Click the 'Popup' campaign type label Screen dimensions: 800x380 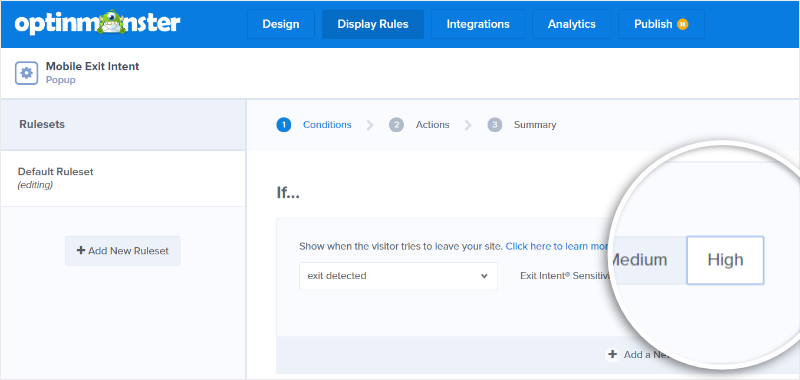tap(61, 80)
